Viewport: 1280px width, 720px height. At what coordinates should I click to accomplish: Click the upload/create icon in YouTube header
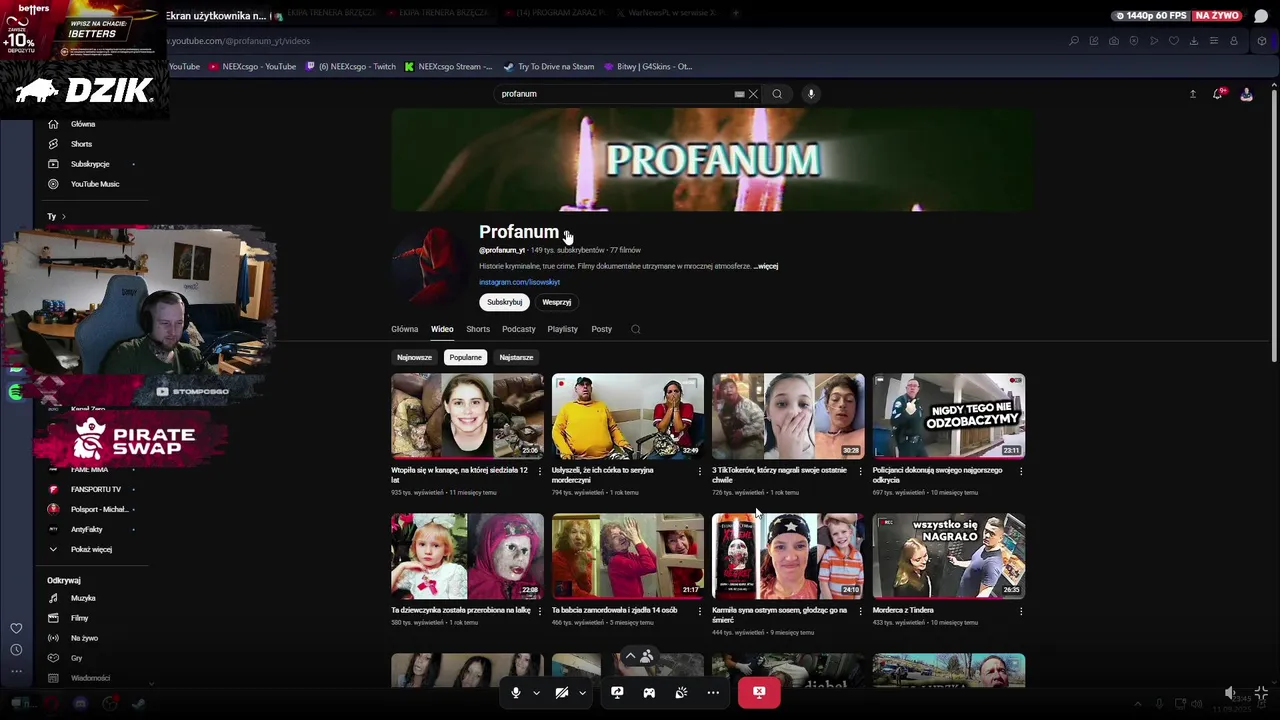point(1192,94)
